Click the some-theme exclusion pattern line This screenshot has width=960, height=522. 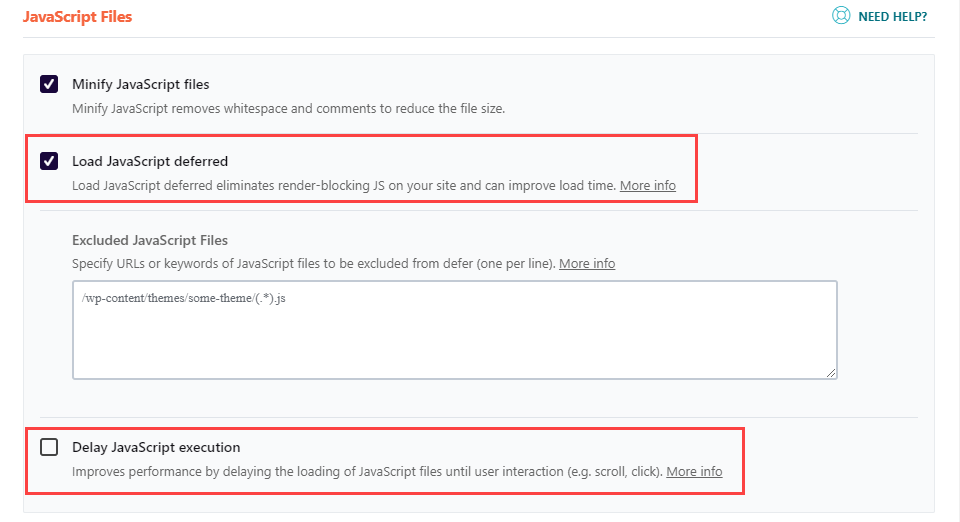[x=184, y=299]
